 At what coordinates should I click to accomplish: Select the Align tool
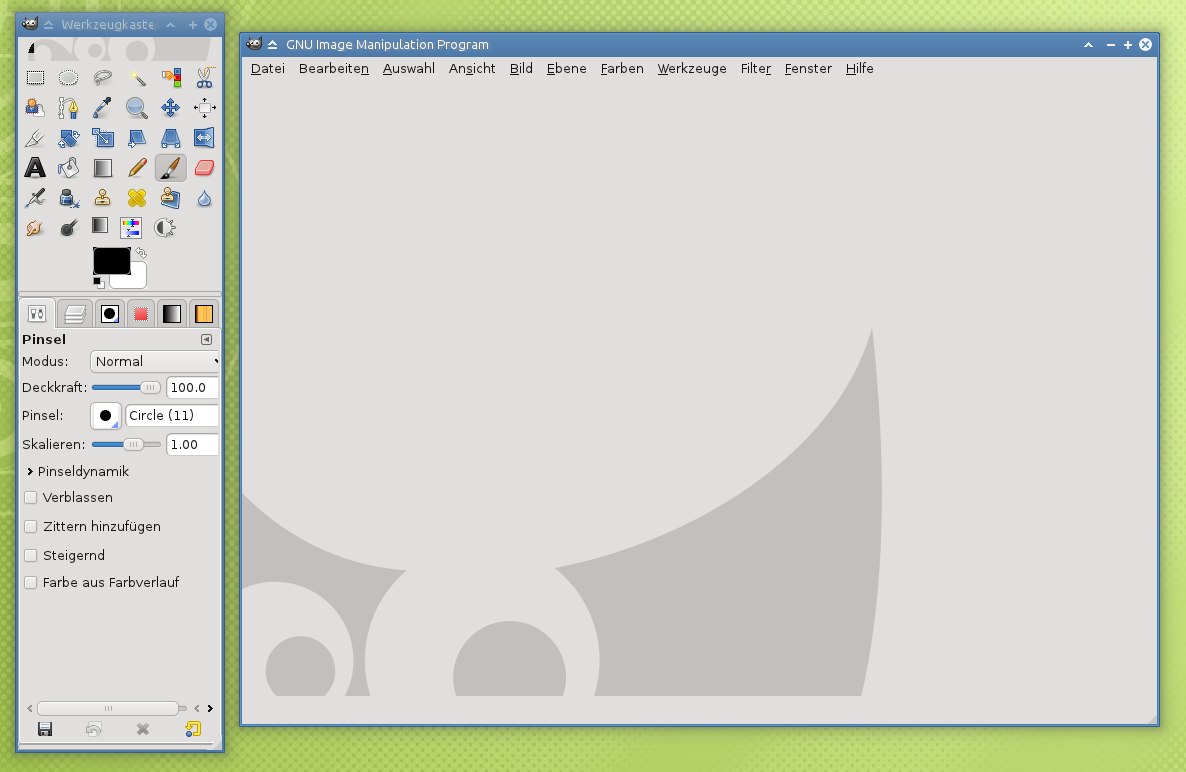click(x=204, y=107)
